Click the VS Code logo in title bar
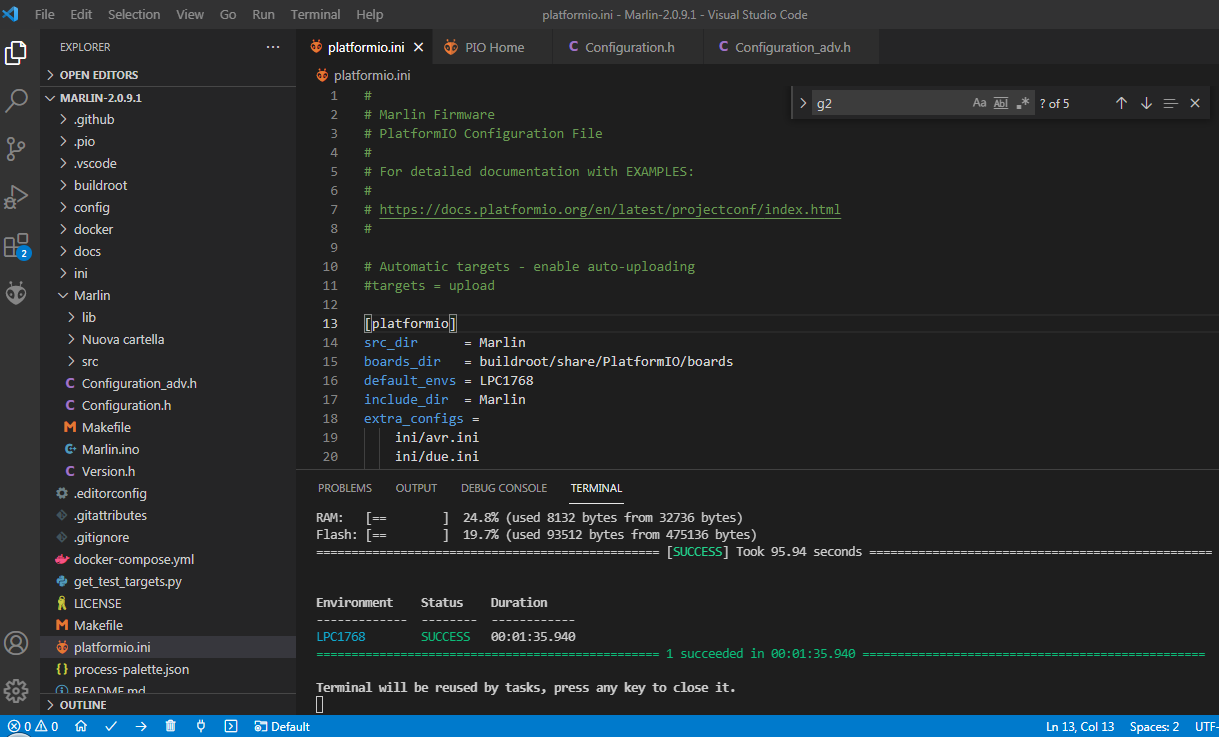Image resolution: width=1219 pixels, height=737 pixels. [12, 14]
